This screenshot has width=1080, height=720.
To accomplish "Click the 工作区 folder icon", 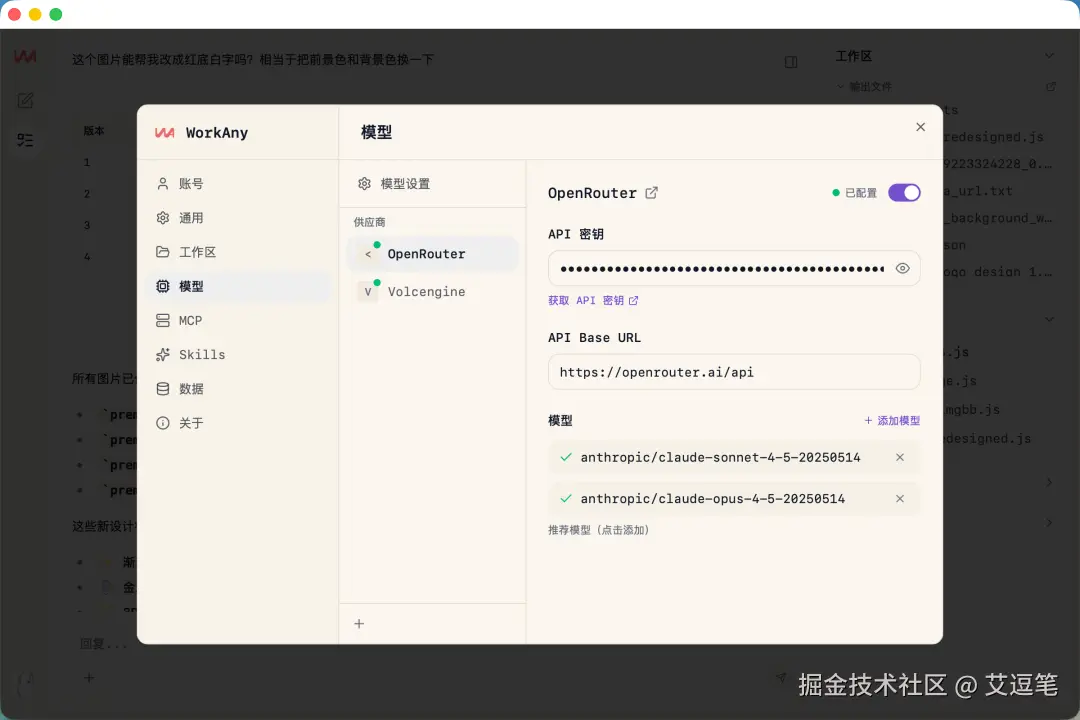I will tap(163, 252).
